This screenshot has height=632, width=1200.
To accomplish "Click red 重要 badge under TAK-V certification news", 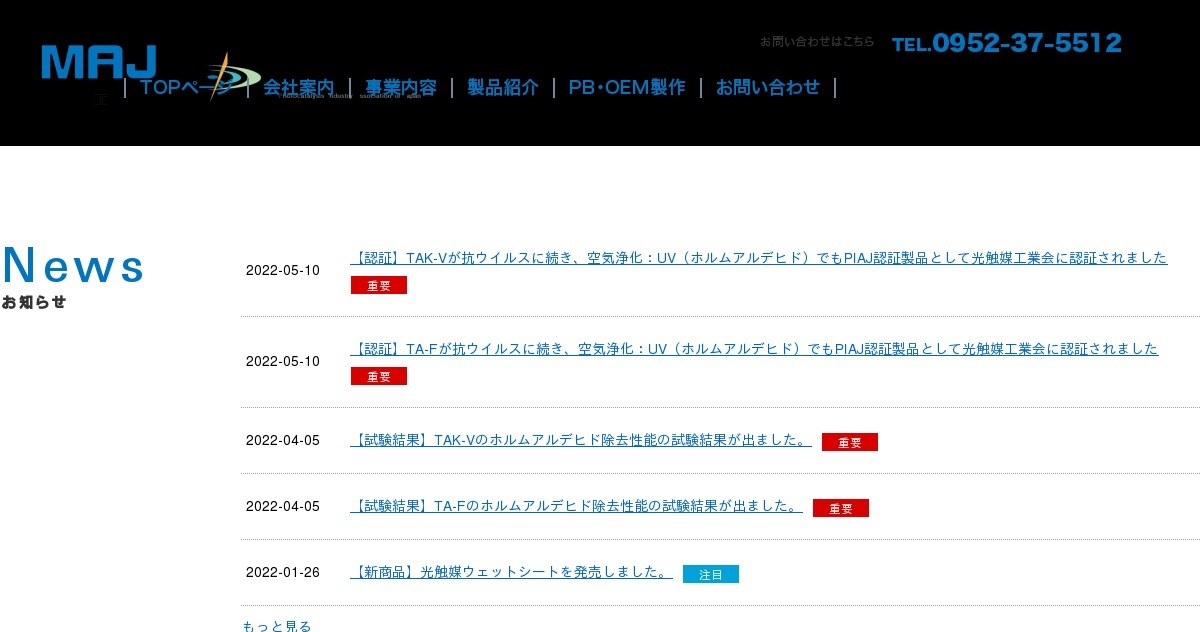I will click(x=379, y=285).
